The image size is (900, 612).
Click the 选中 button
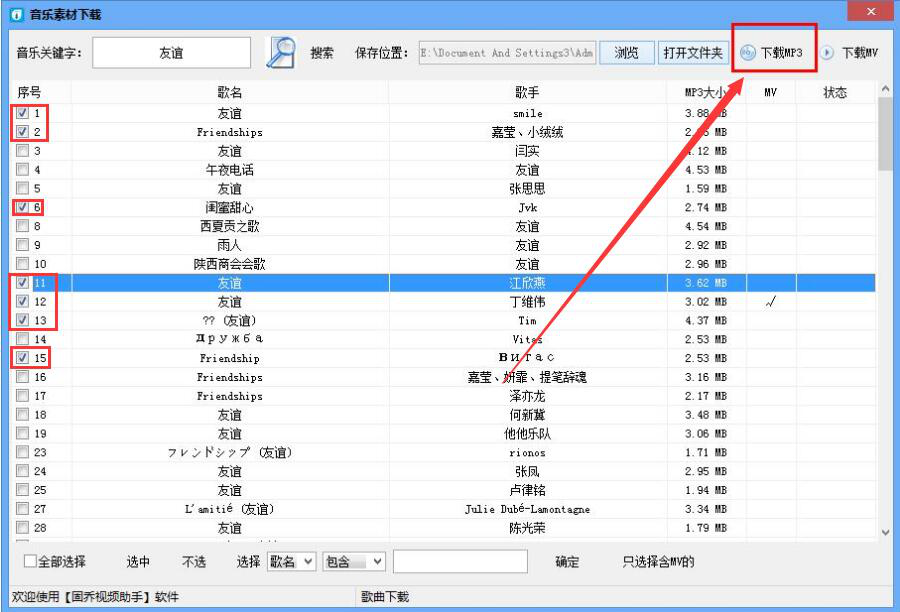(x=138, y=561)
